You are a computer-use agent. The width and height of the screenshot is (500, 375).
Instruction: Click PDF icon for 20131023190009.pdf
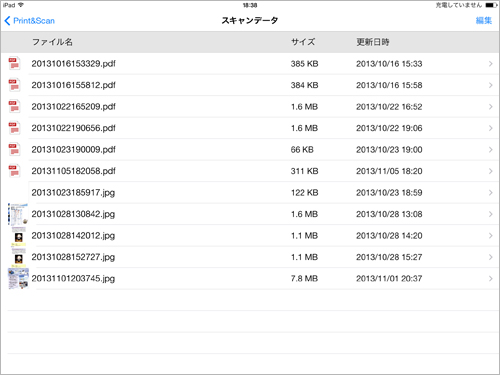(14, 149)
